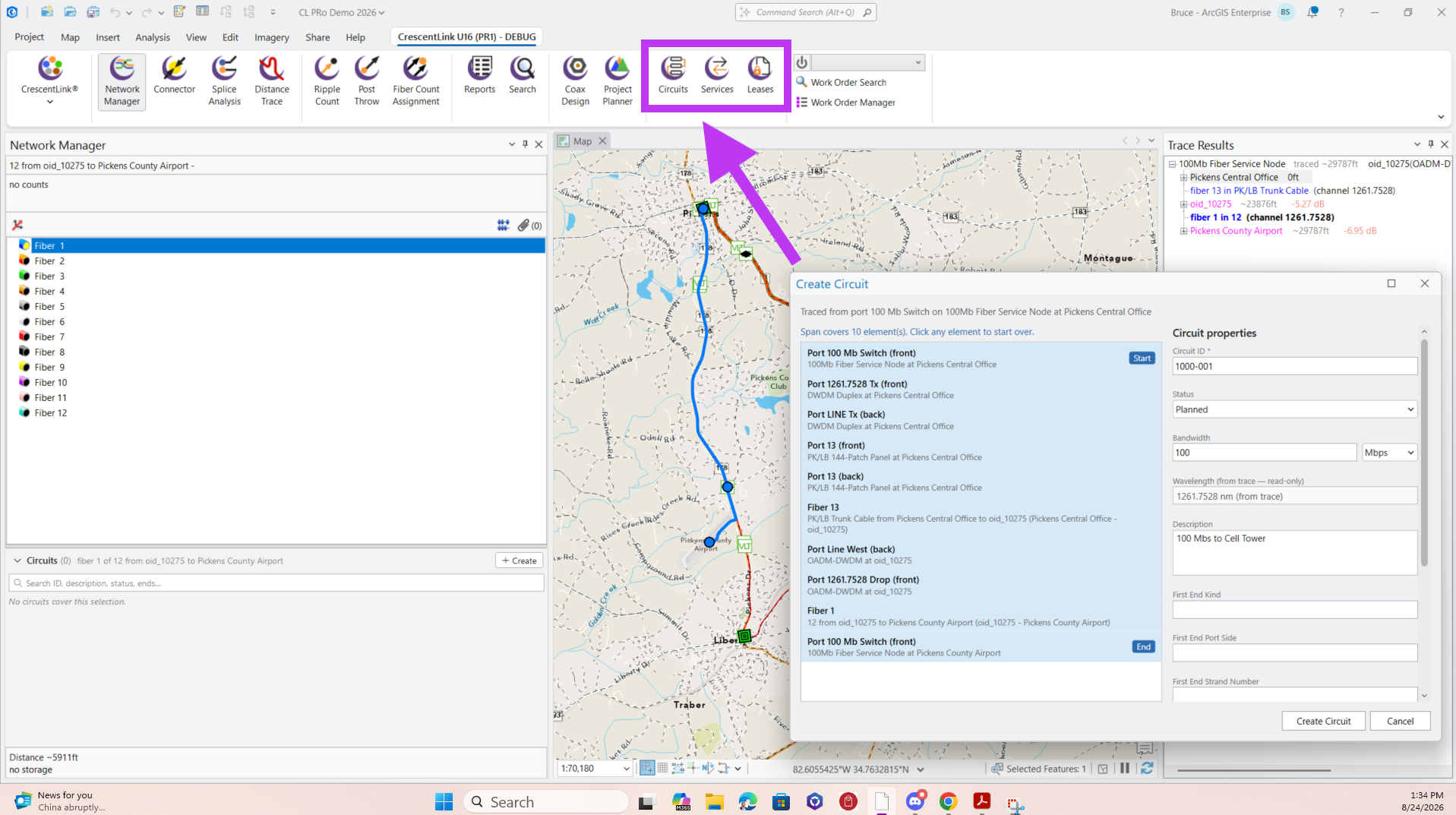The image size is (1456, 815).
Task: Select fiber 13 in PK/LB Trunk Cable
Action: pyautogui.click(x=1249, y=191)
